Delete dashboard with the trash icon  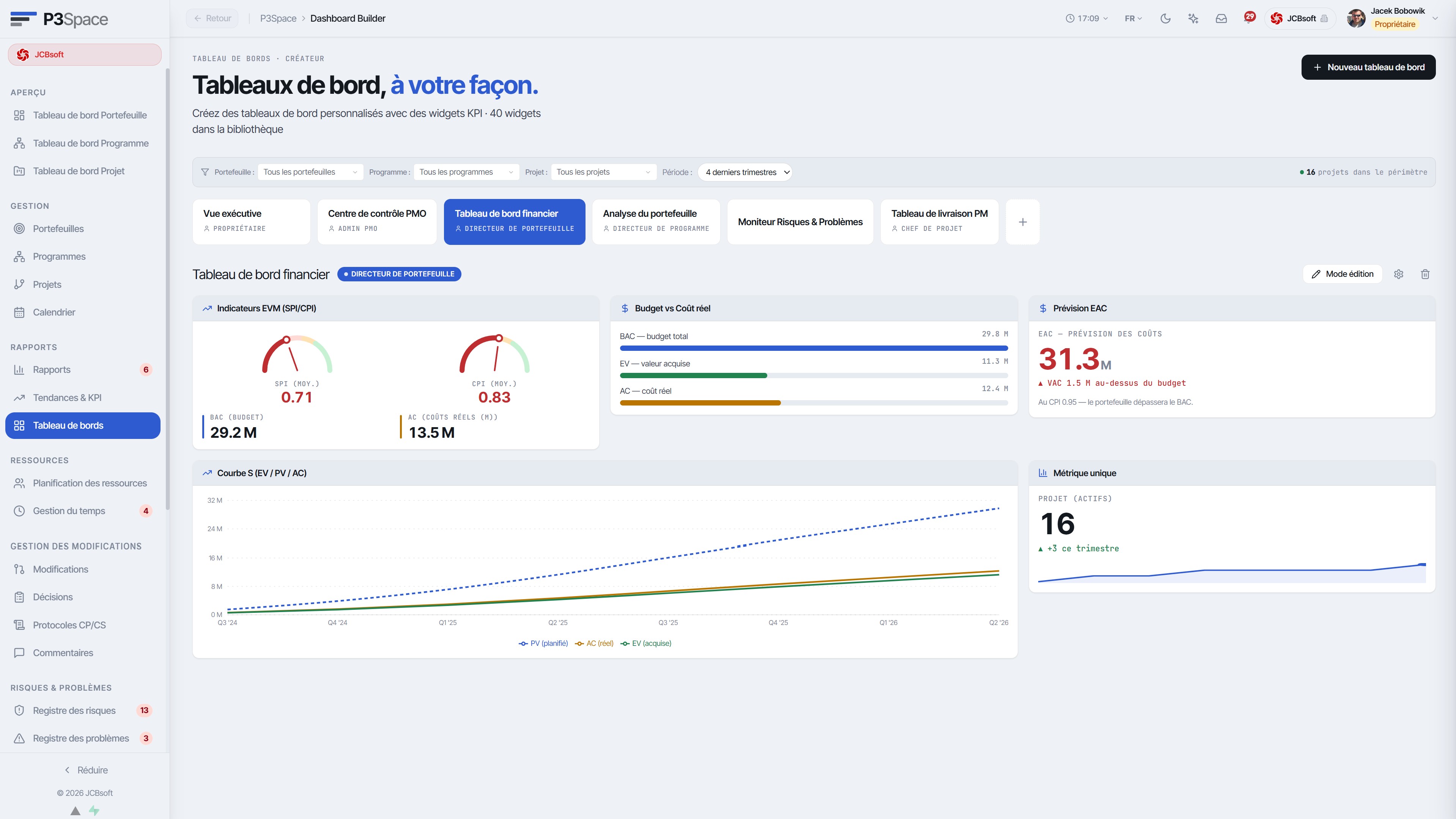(x=1425, y=274)
